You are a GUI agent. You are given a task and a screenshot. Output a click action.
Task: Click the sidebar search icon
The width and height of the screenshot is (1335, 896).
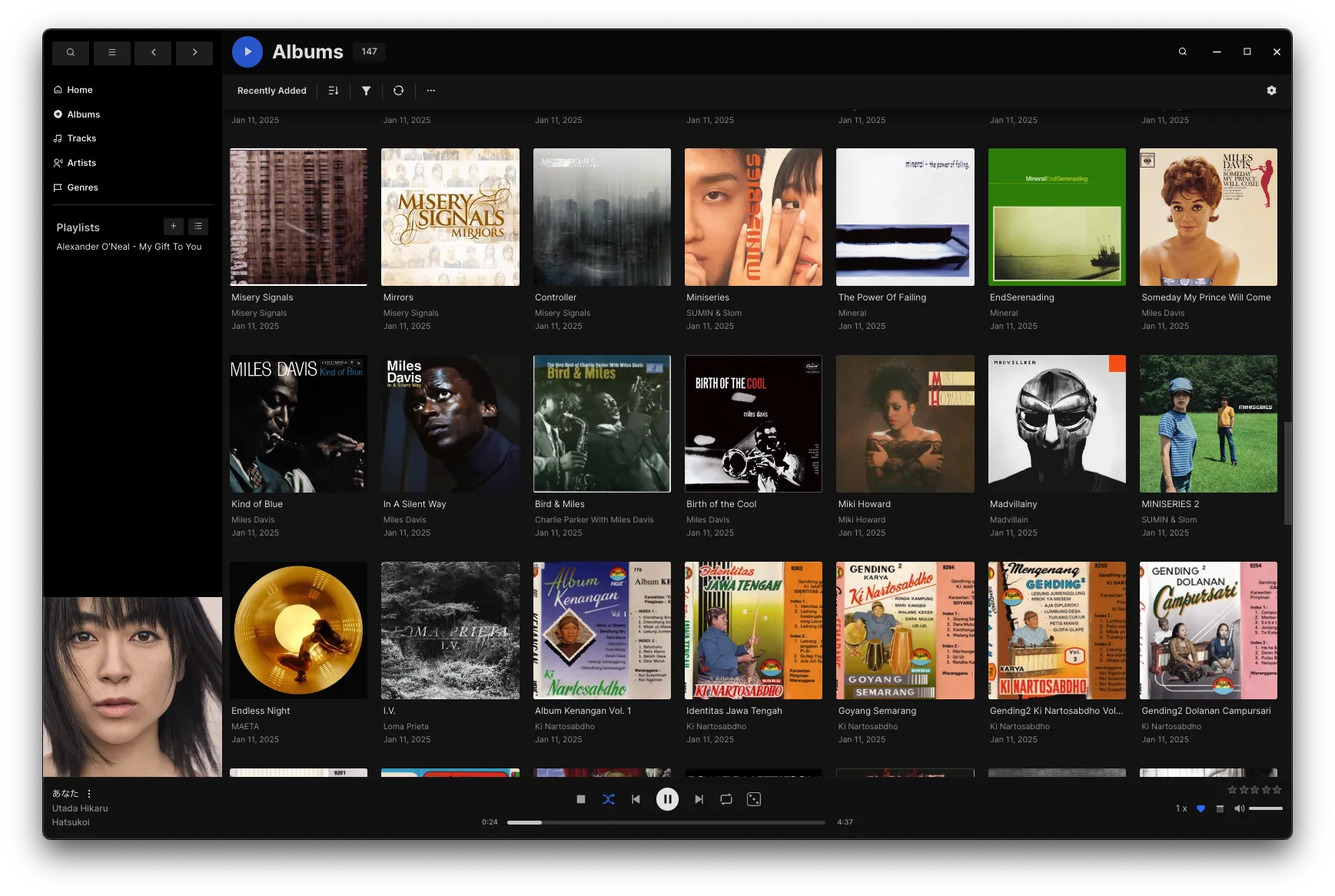tap(71, 52)
